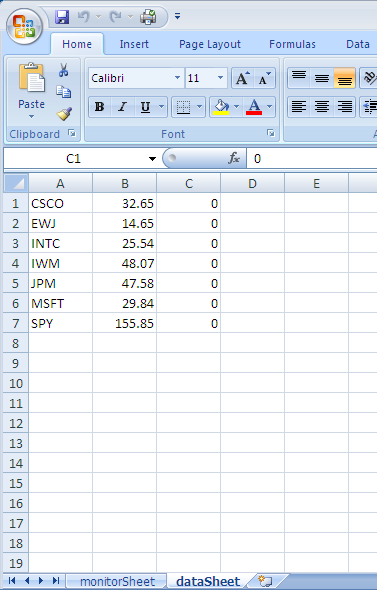Click the font size 11 box
This screenshot has height=590, width=377.
[201, 78]
